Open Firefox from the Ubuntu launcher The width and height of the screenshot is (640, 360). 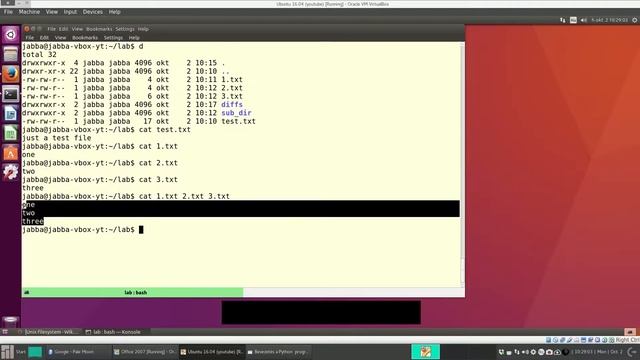pos(11,74)
